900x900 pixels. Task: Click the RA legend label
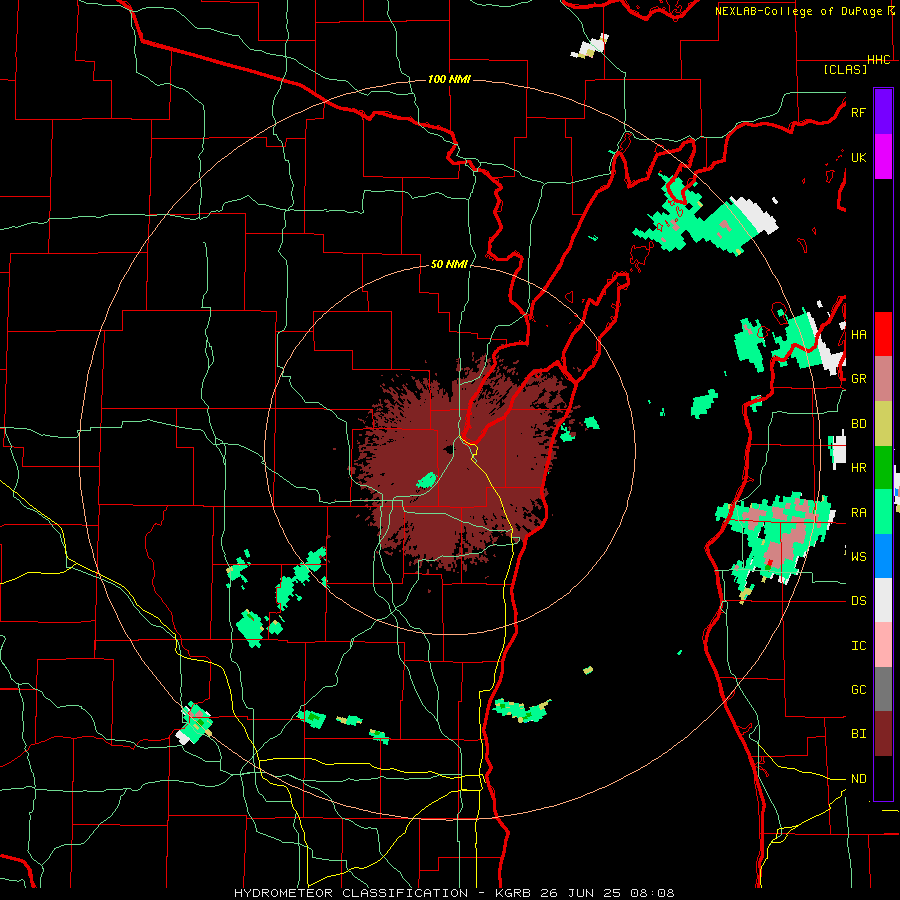coord(858,512)
